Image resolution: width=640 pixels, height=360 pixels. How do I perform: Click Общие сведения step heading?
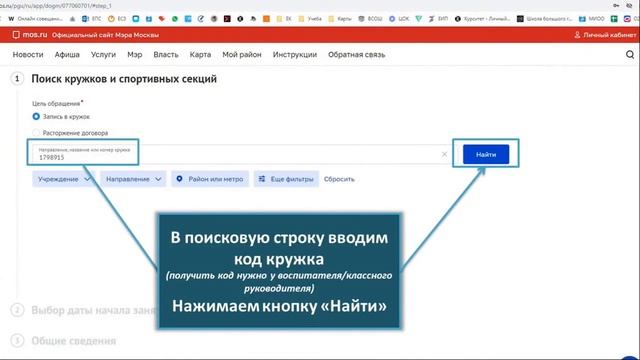tap(74, 341)
